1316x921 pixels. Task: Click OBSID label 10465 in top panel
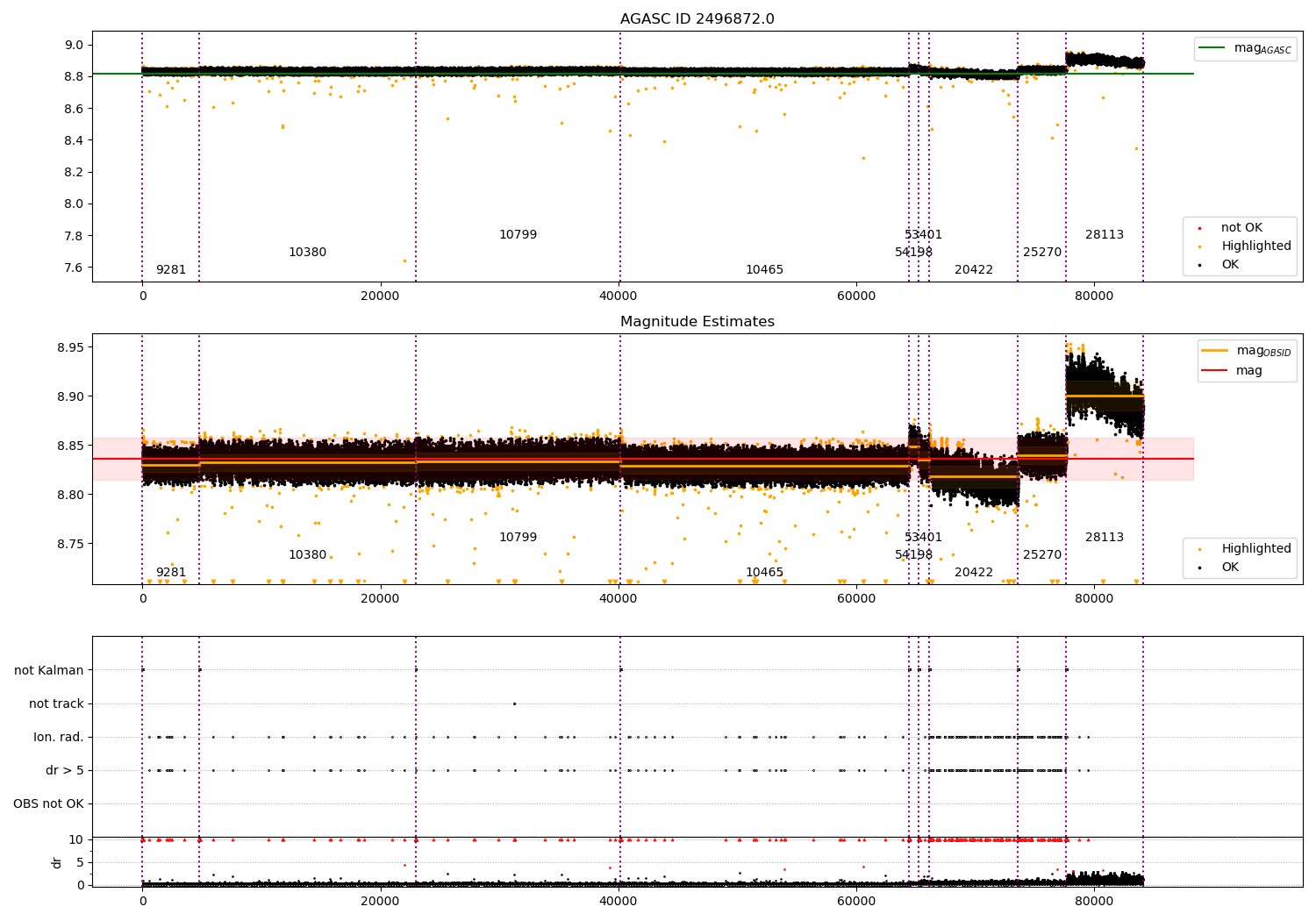click(764, 269)
